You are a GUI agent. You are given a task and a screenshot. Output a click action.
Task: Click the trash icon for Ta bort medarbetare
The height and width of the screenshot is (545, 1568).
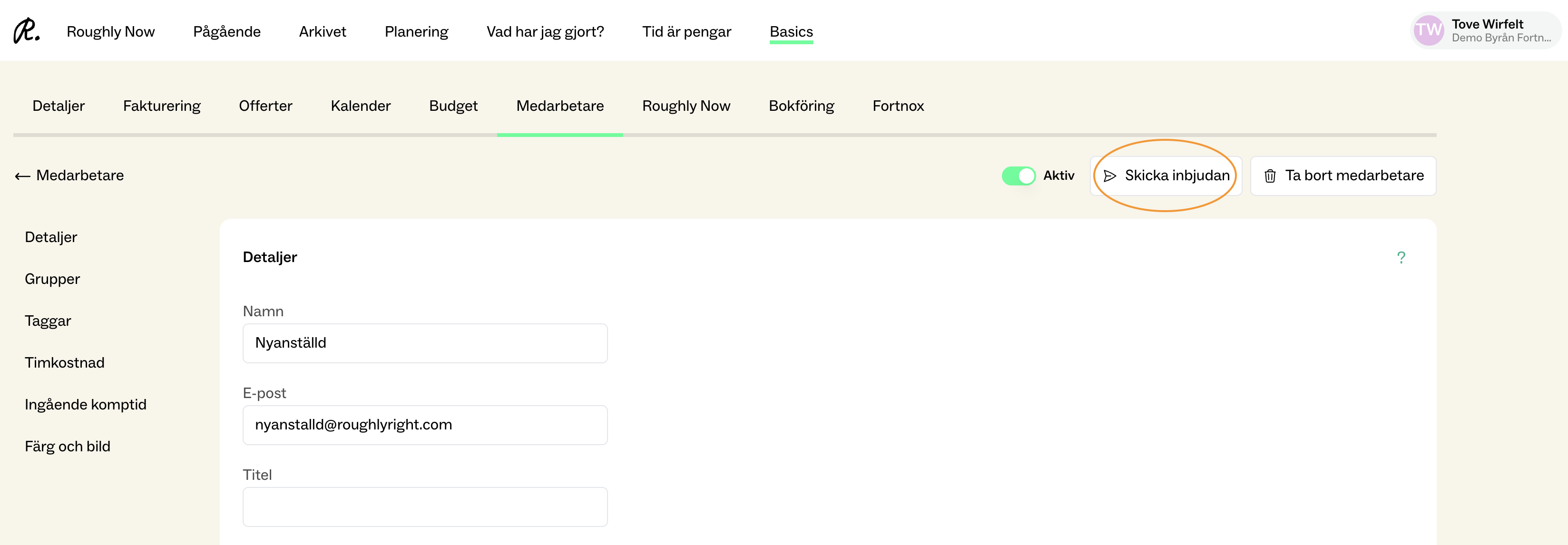click(x=1270, y=176)
